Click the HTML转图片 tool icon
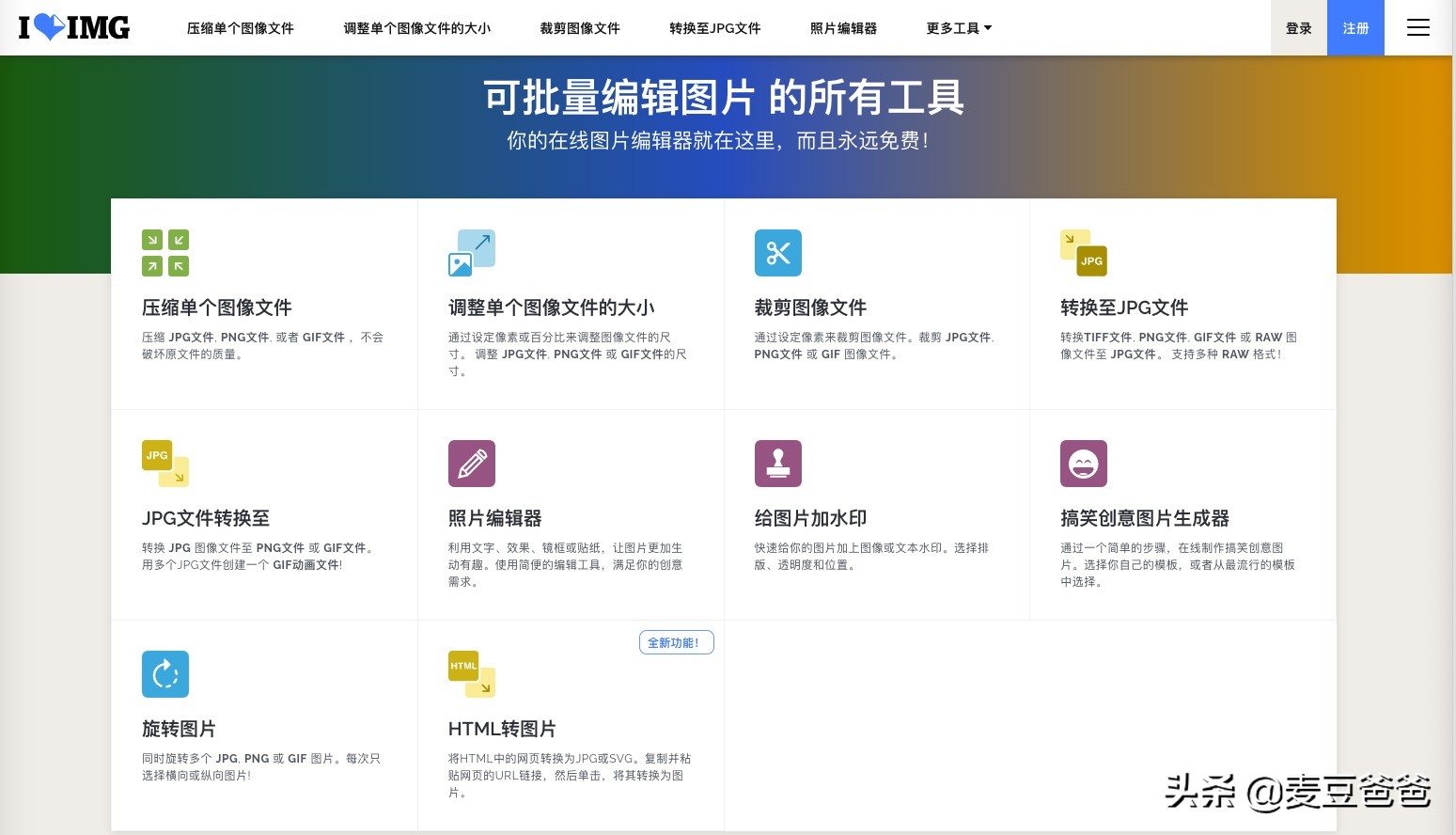1456x835 pixels. pyautogui.click(x=472, y=673)
